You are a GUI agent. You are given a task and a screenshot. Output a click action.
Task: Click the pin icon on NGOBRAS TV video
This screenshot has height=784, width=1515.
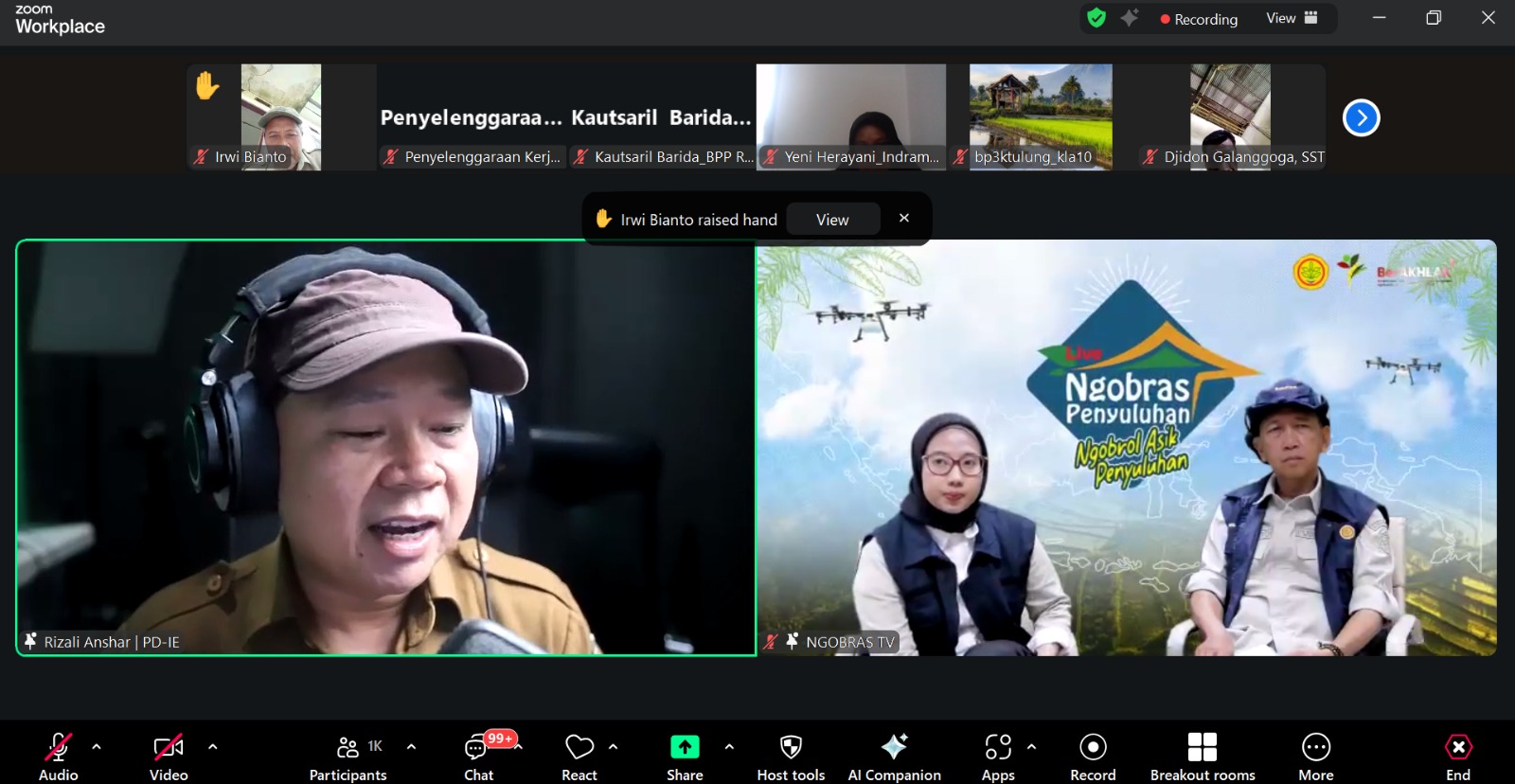[792, 641]
